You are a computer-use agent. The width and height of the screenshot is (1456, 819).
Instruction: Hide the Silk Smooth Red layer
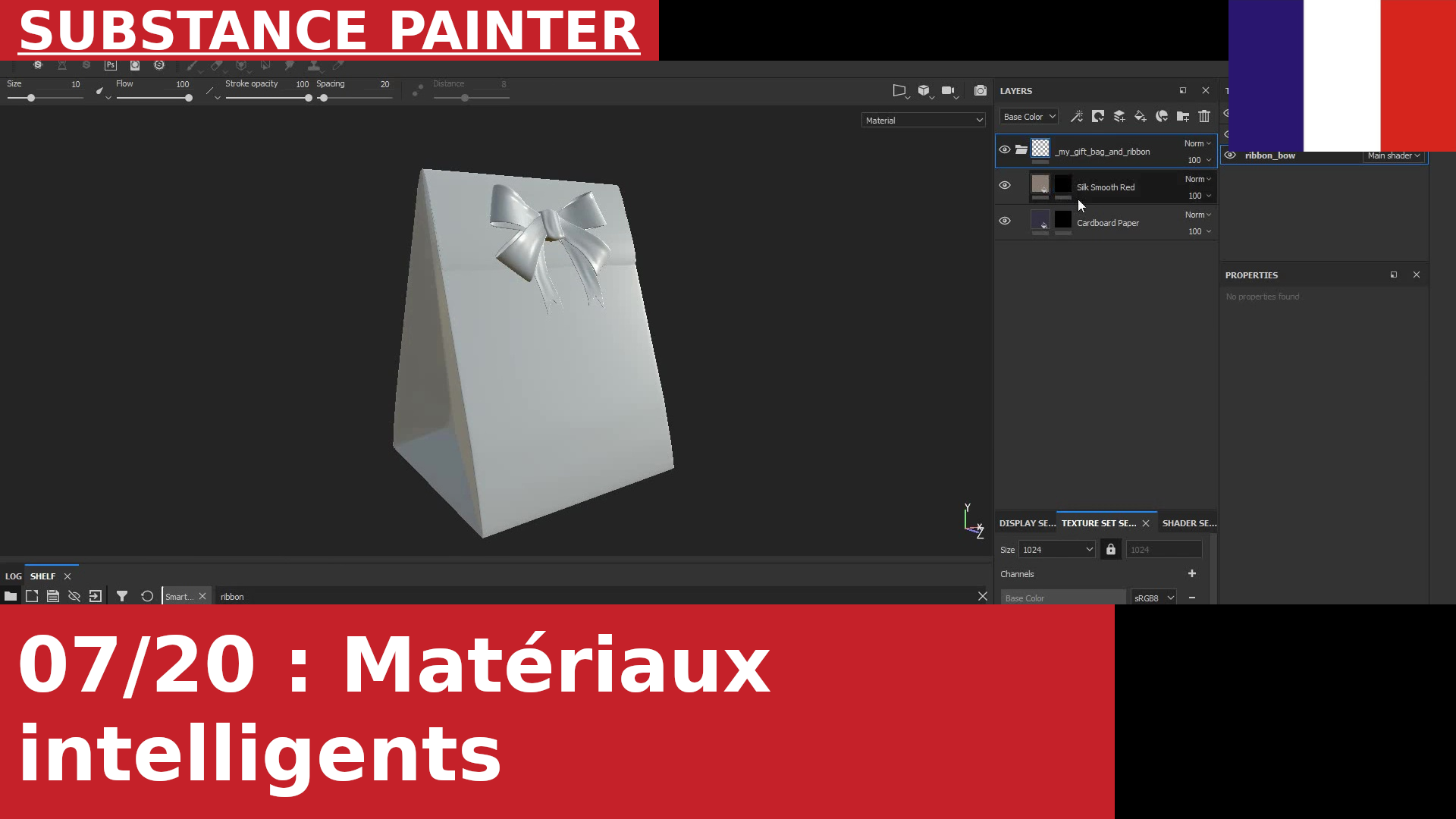click(x=1005, y=185)
